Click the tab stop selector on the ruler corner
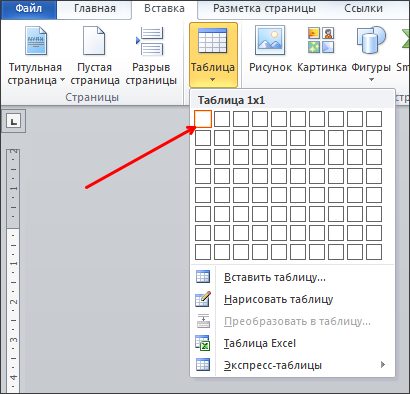The width and height of the screenshot is (410, 394). click(14, 121)
